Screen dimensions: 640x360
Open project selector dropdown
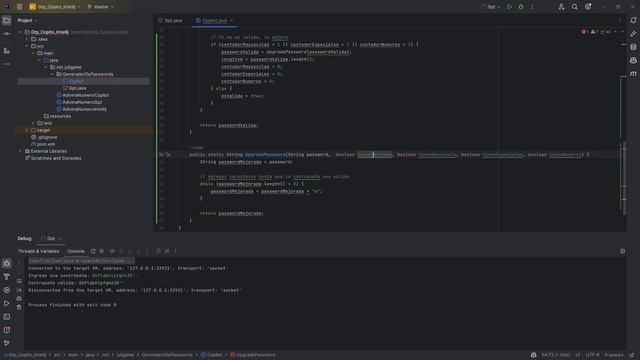pos(55,7)
